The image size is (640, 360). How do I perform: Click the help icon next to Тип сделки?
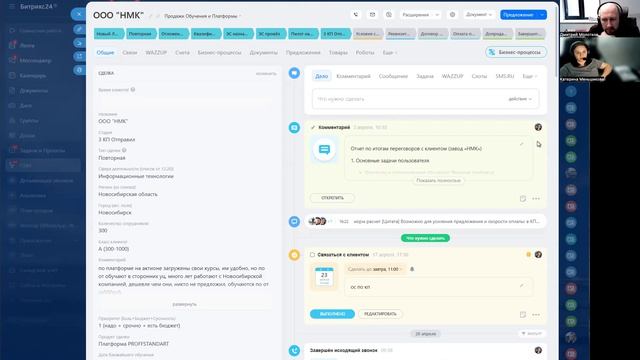tap(124, 150)
